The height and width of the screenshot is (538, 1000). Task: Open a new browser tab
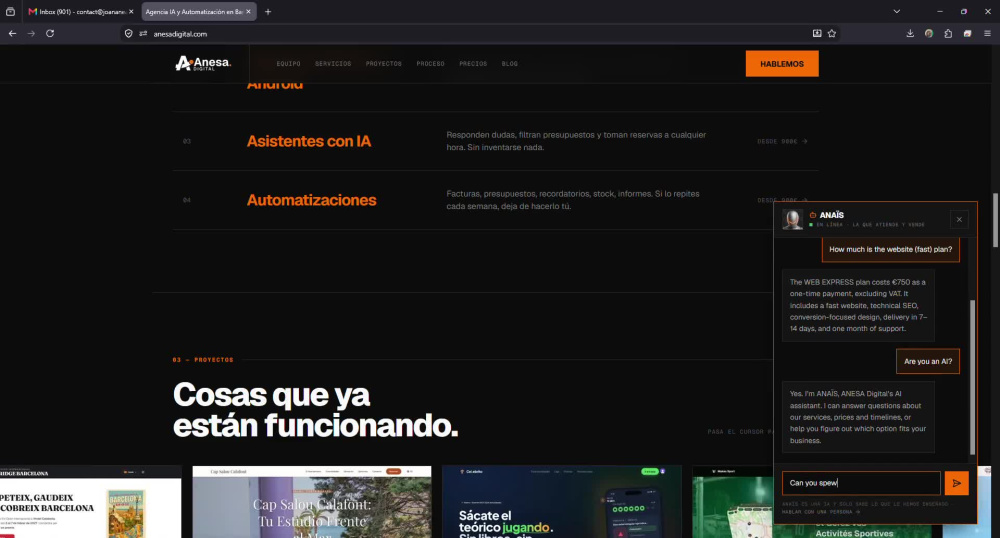pos(268,11)
